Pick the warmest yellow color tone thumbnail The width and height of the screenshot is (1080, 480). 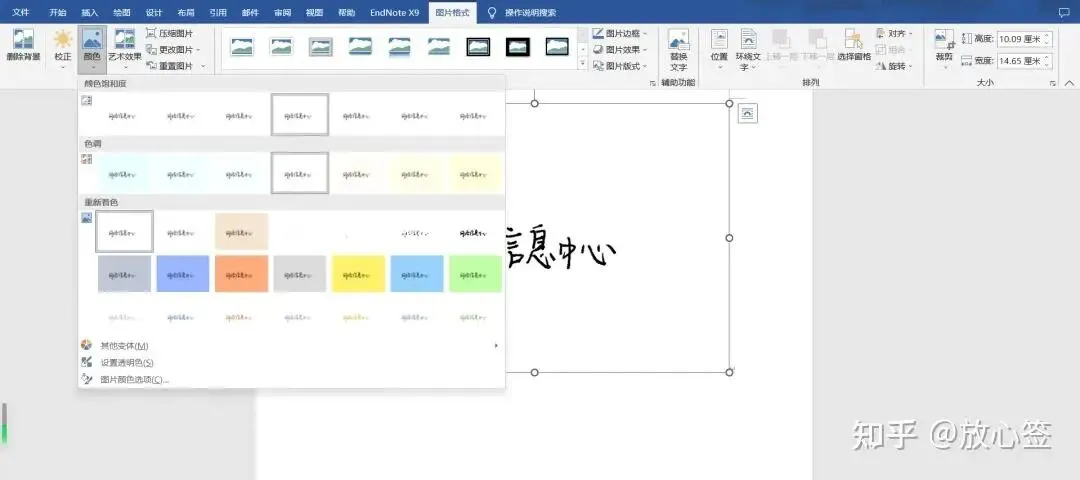click(x=475, y=173)
